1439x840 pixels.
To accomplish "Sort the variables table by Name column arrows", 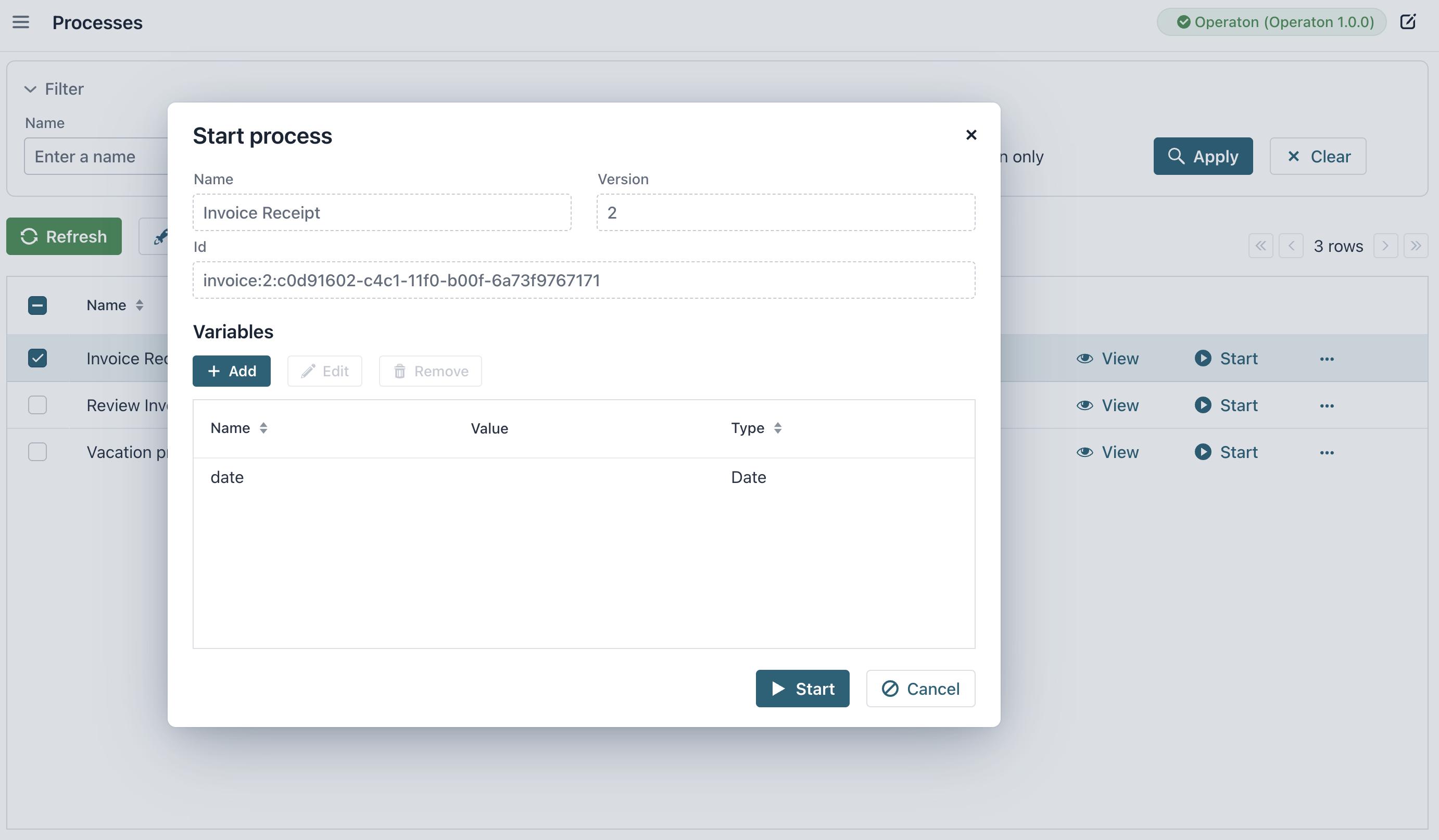I will pyautogui.click(x=264, y=428).
